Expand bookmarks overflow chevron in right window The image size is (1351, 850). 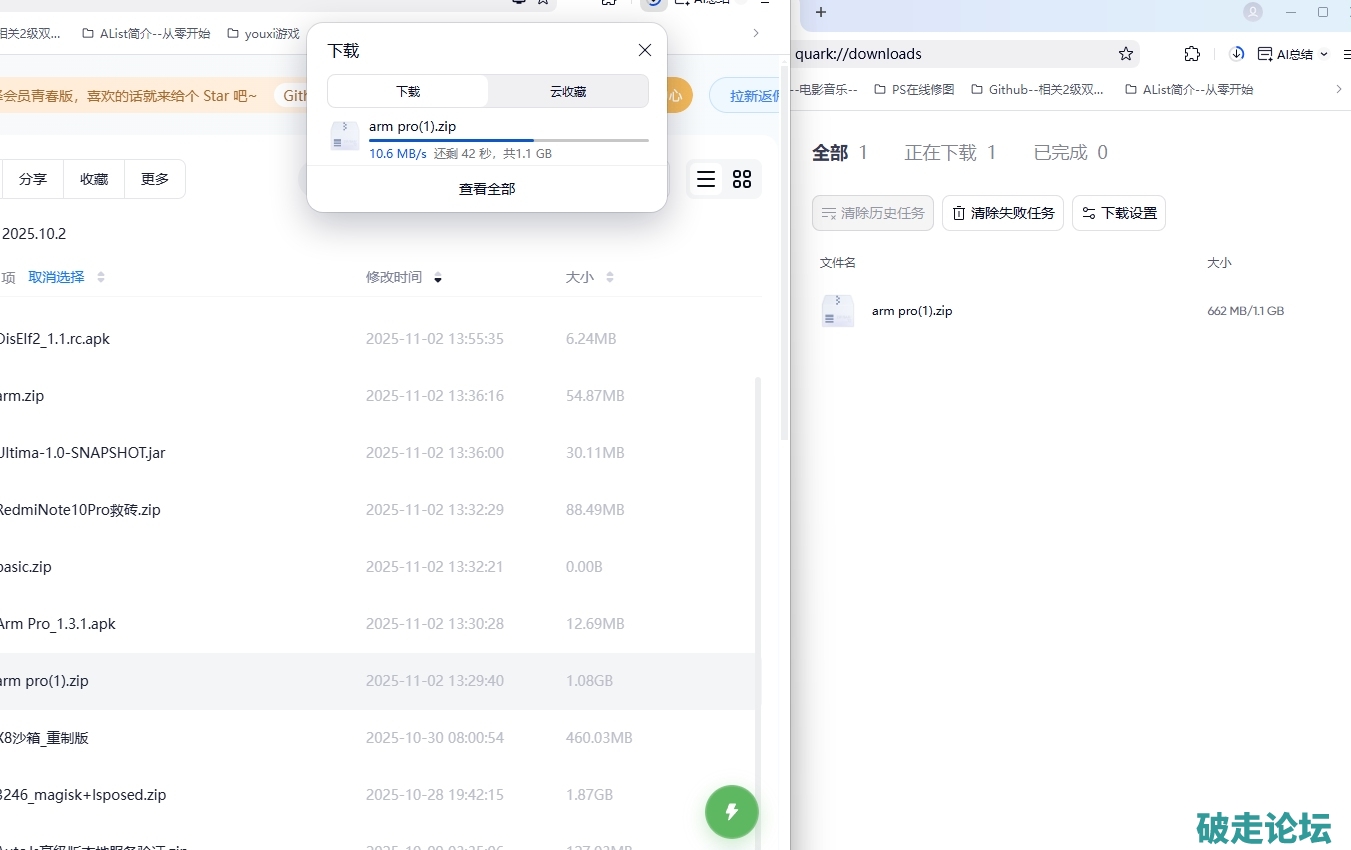coord(1339,89)
